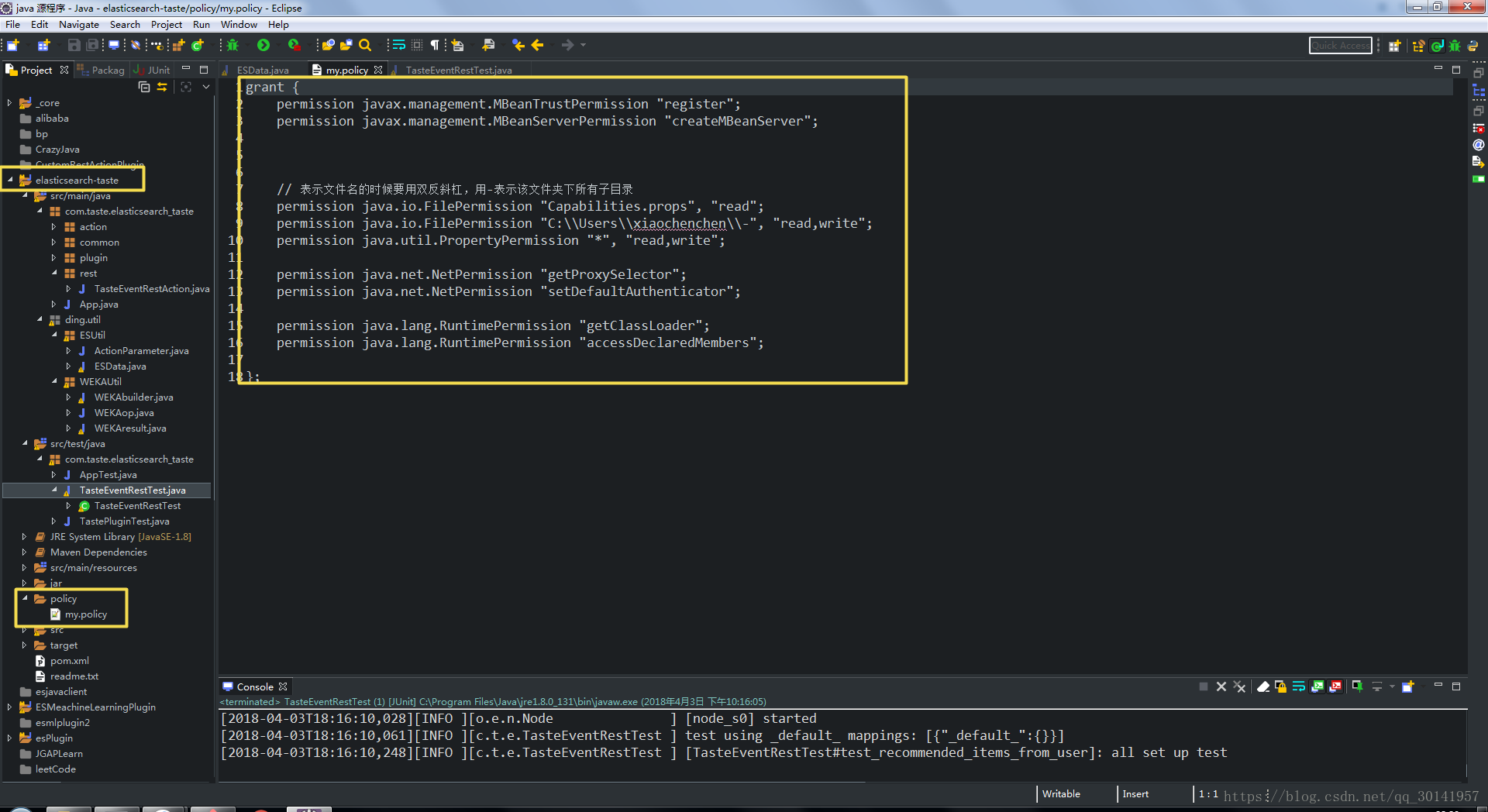This screenshot has height=812, width=1488.
Task: Click the Save icon in the toolbar
Action: coord(74,45)
